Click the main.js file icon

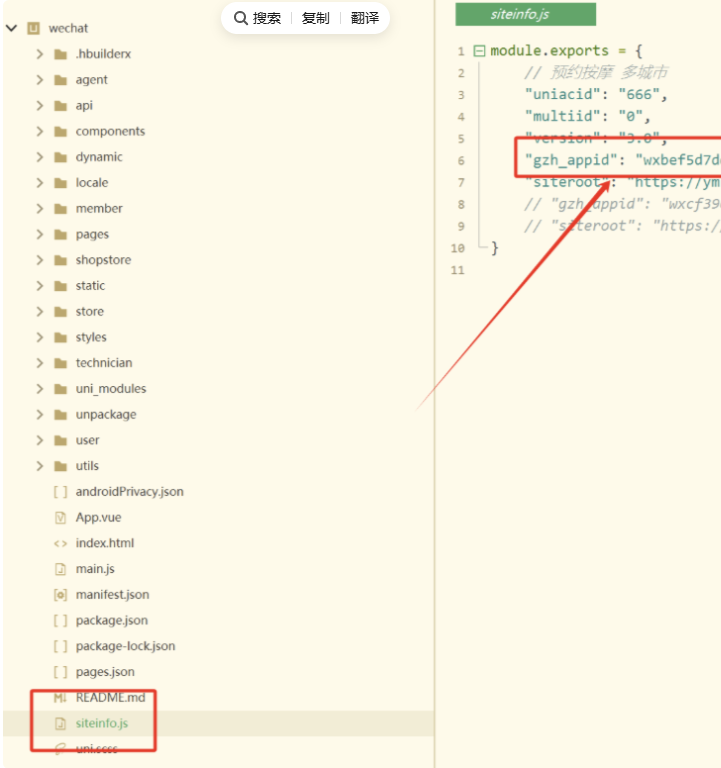60,569
